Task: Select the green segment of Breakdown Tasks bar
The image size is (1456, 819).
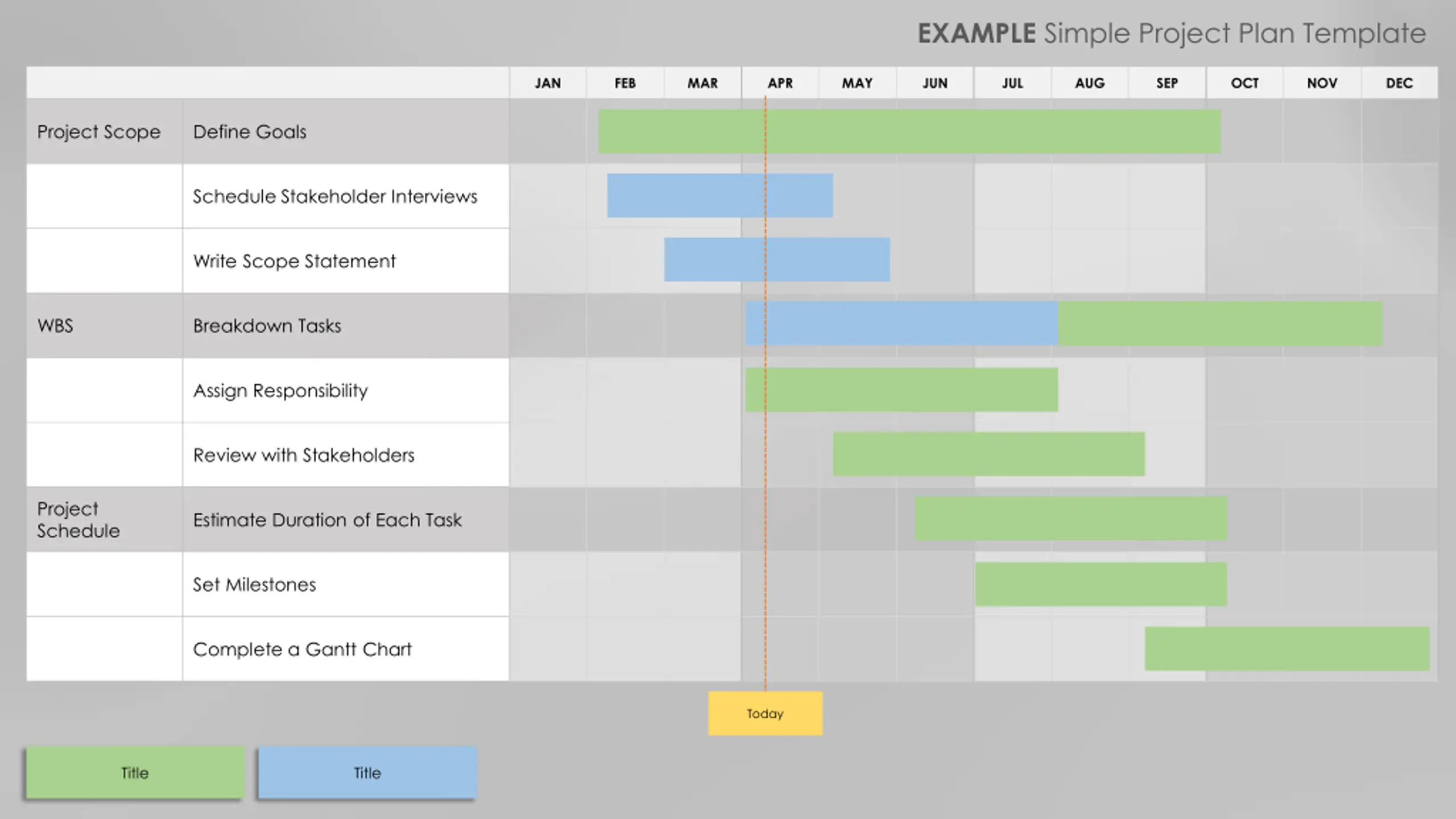Action: [x=1220, y=324]
